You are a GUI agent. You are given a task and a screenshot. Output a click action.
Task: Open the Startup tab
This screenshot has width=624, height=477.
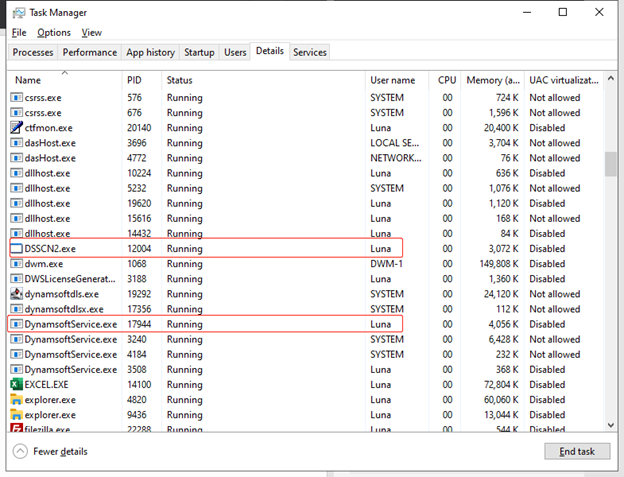pyautogui.click(x=199, y=52)
